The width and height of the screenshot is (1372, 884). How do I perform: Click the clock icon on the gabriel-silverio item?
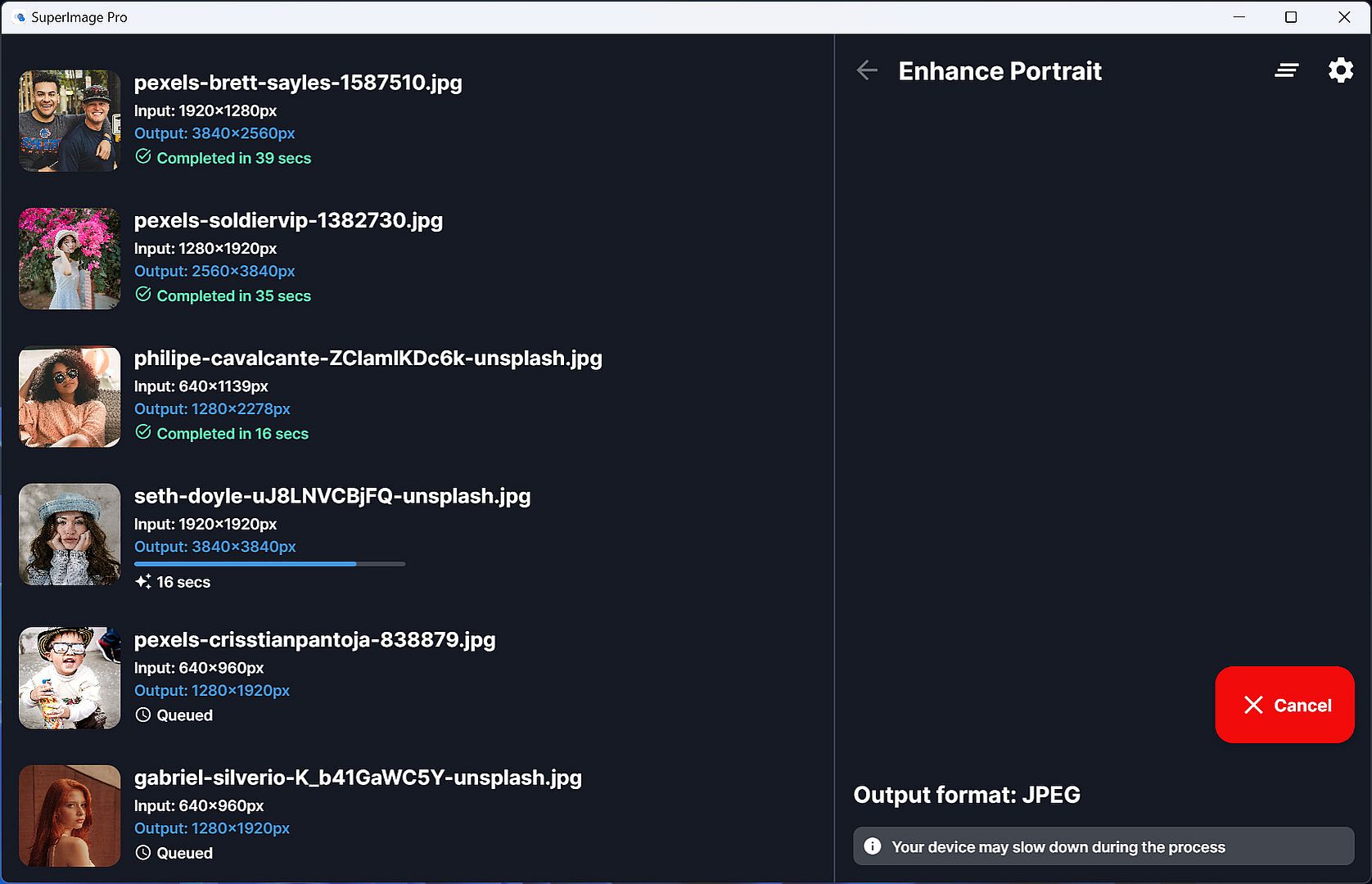tap(143, 852)
